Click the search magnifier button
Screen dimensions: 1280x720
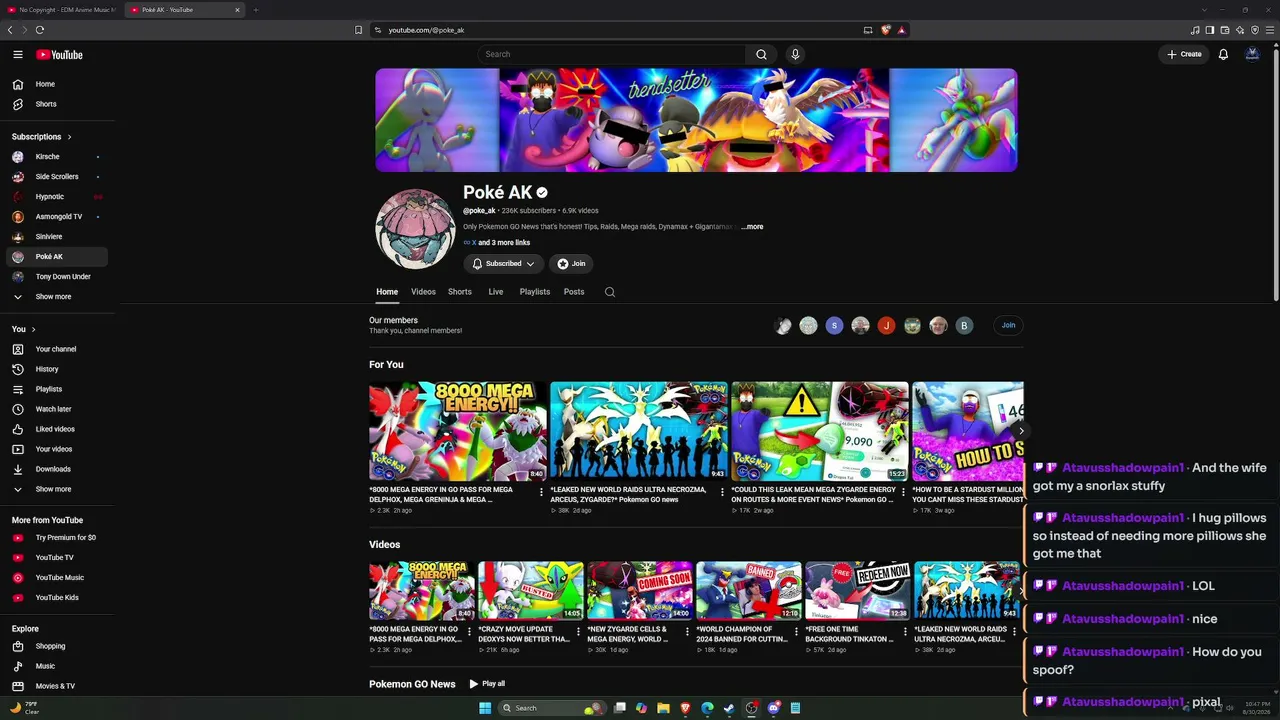[761, 54]
